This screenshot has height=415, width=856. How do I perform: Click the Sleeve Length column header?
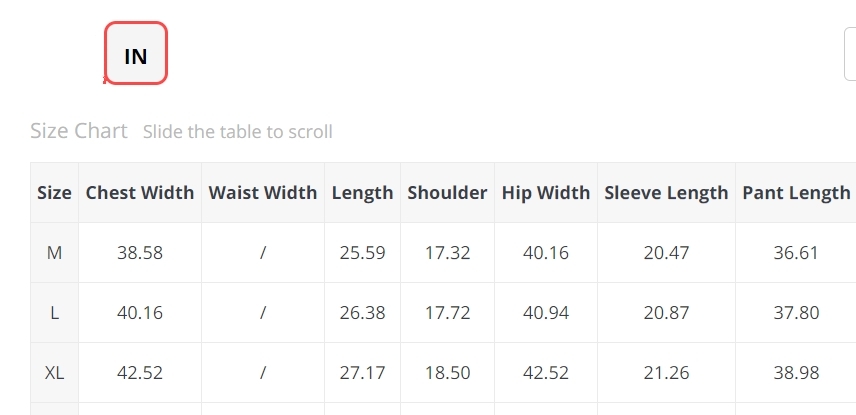pyautogui.click(x=666, y=192)
